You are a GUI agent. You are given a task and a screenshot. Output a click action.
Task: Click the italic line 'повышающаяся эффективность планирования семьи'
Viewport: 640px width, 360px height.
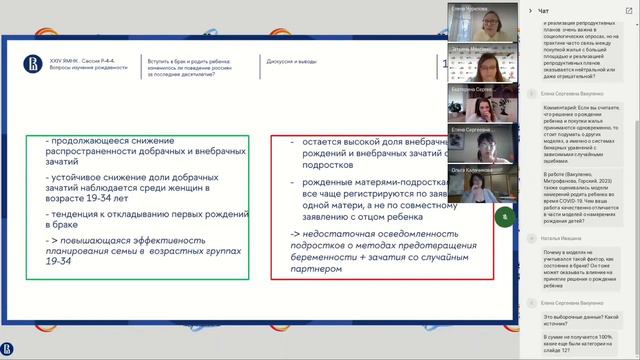tap(143, 251)
